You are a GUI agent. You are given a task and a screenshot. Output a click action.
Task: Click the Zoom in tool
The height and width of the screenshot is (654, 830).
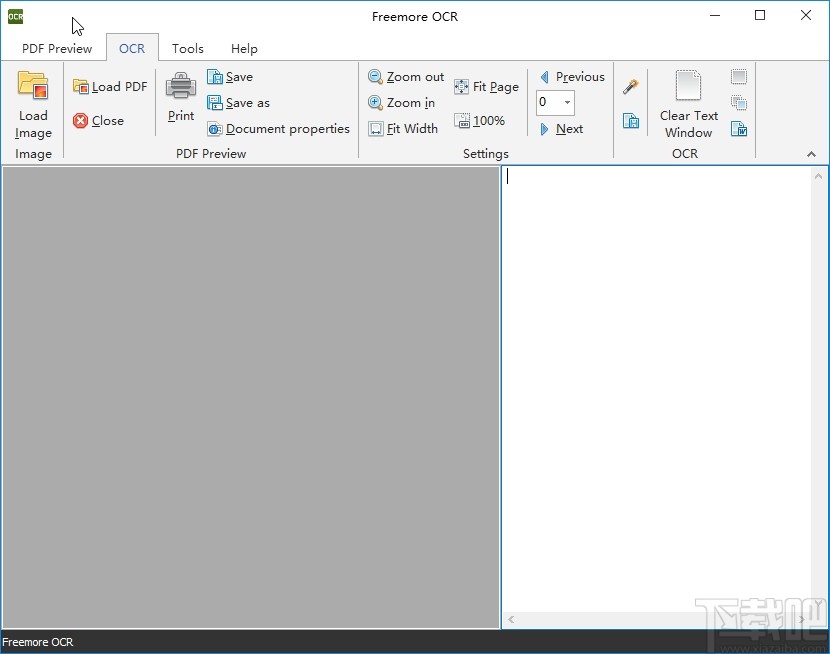[x=402, y=103]
